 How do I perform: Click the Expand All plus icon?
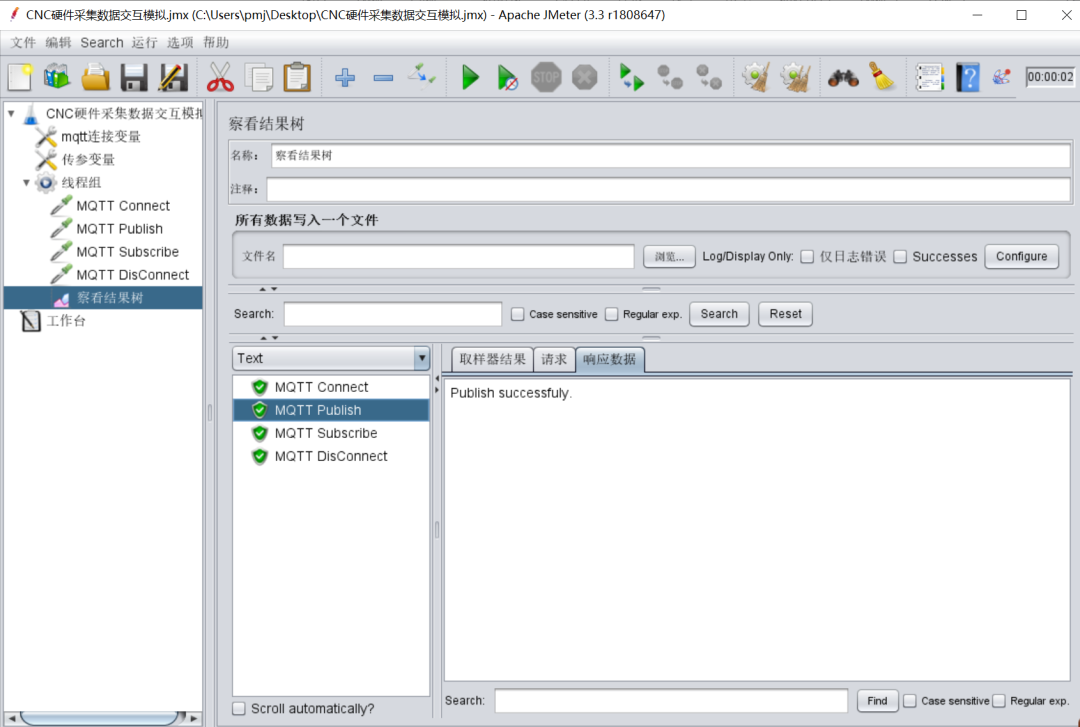point(345,77)
